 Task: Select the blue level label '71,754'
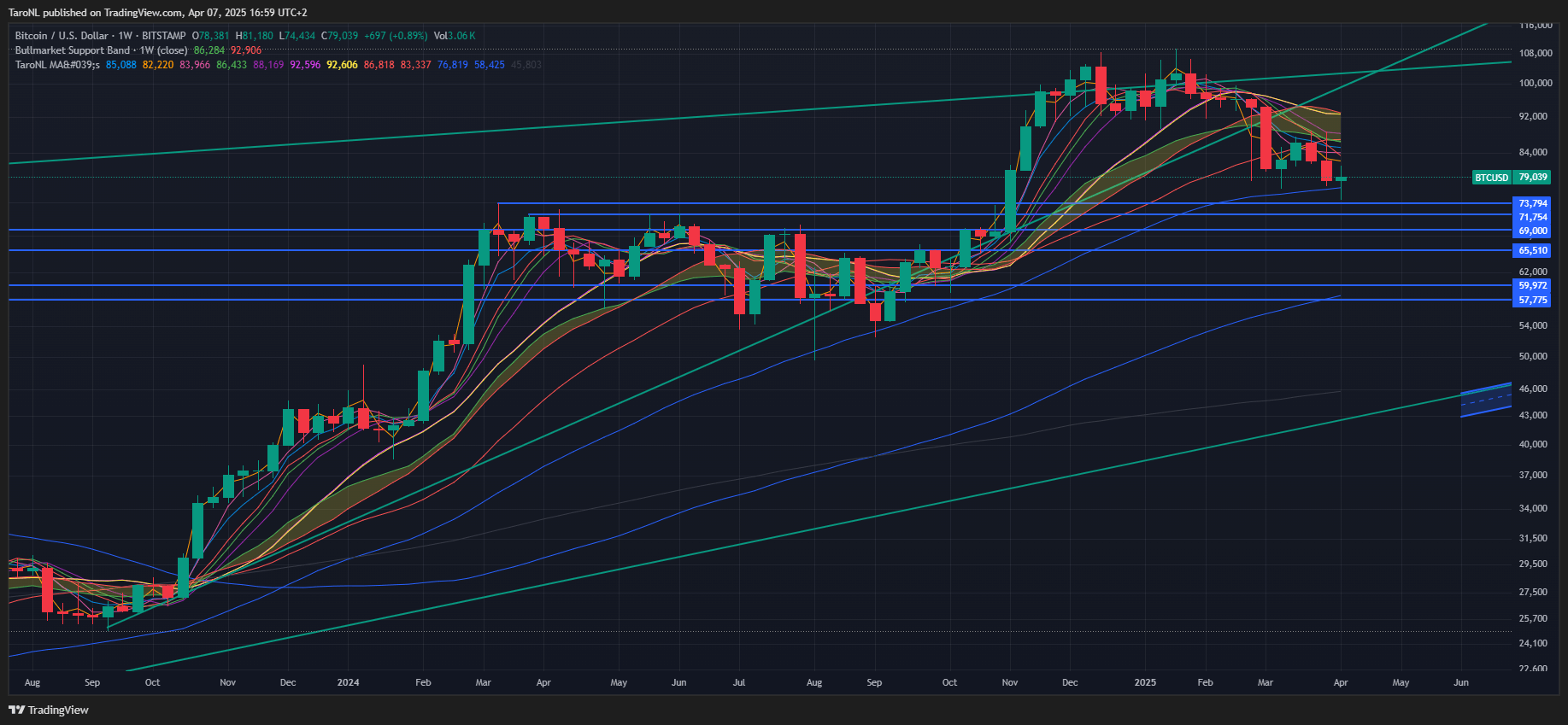pyautogui.click(x=1532, y=217)
